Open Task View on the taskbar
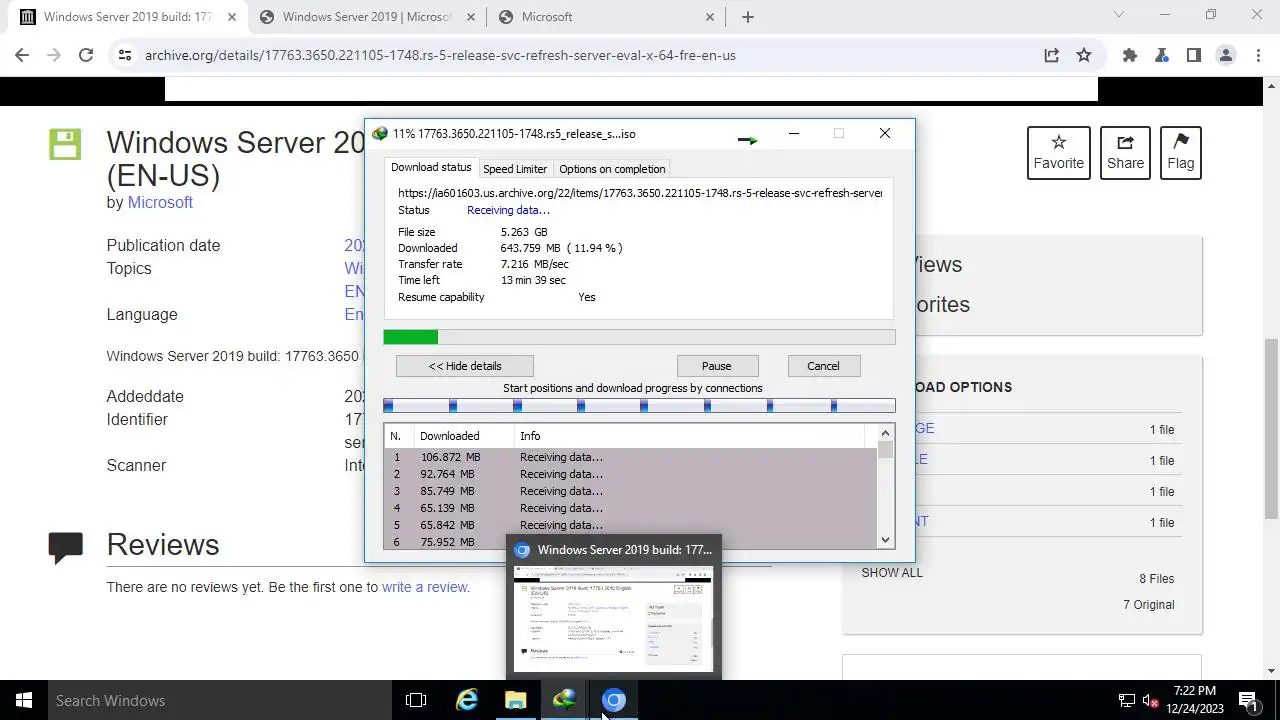This screenshot has height=720, width=1280. [x=416, y=700]
